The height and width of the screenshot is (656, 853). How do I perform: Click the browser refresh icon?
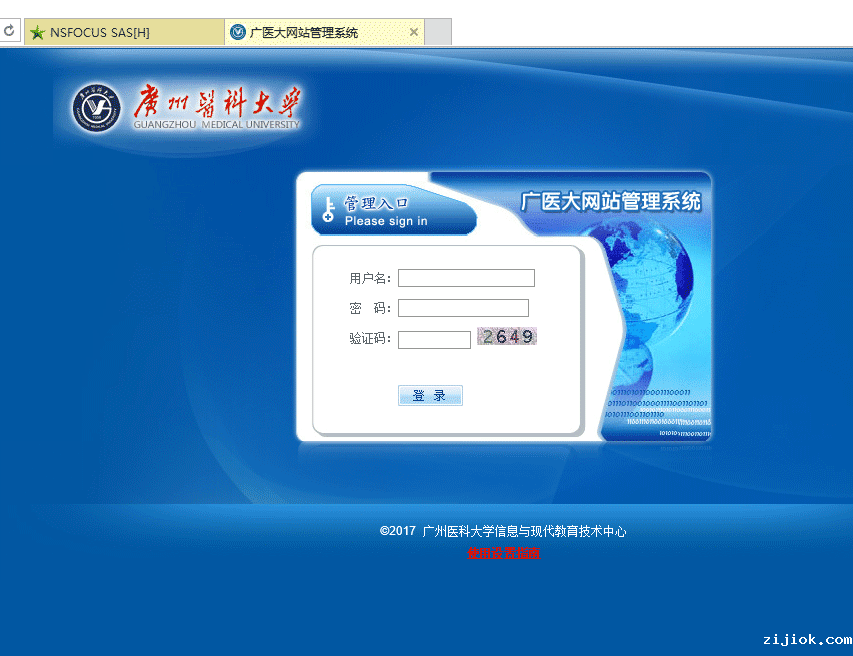pyautogui.click(x=8, y=31)
